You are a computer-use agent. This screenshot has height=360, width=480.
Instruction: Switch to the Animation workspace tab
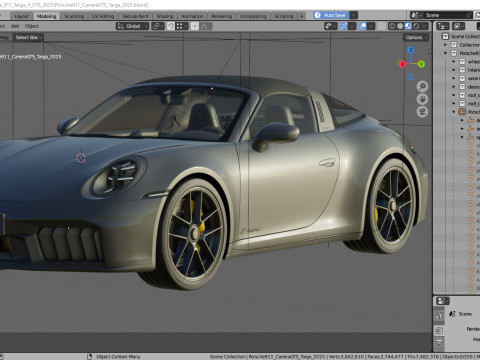pos(192,16)
